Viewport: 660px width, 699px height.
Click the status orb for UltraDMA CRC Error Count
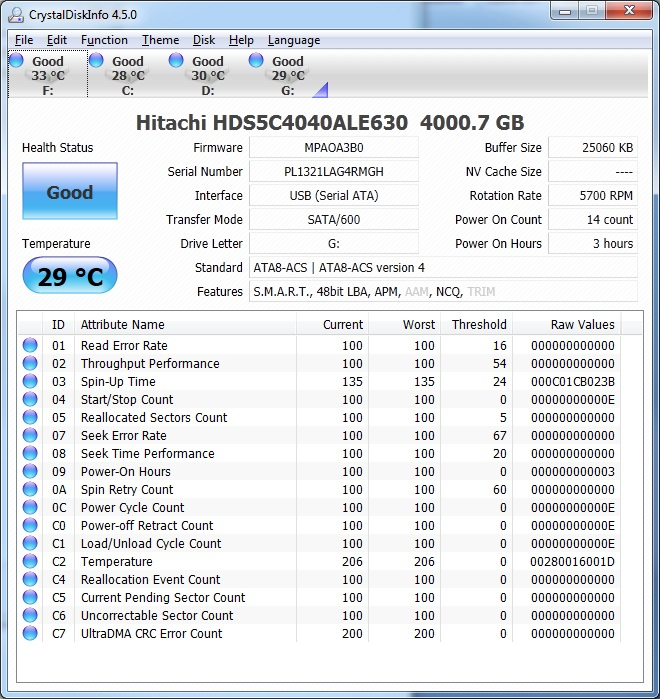click(30, 633)
